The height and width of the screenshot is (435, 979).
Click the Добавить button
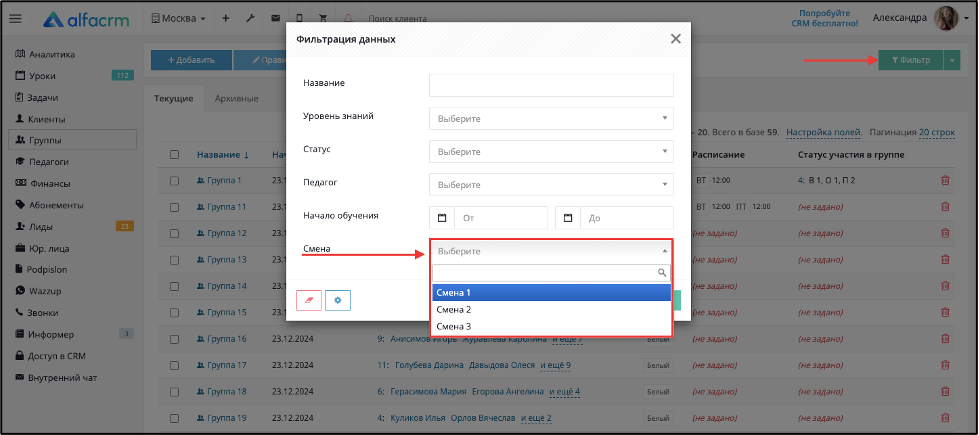click(x=192, y=61)
